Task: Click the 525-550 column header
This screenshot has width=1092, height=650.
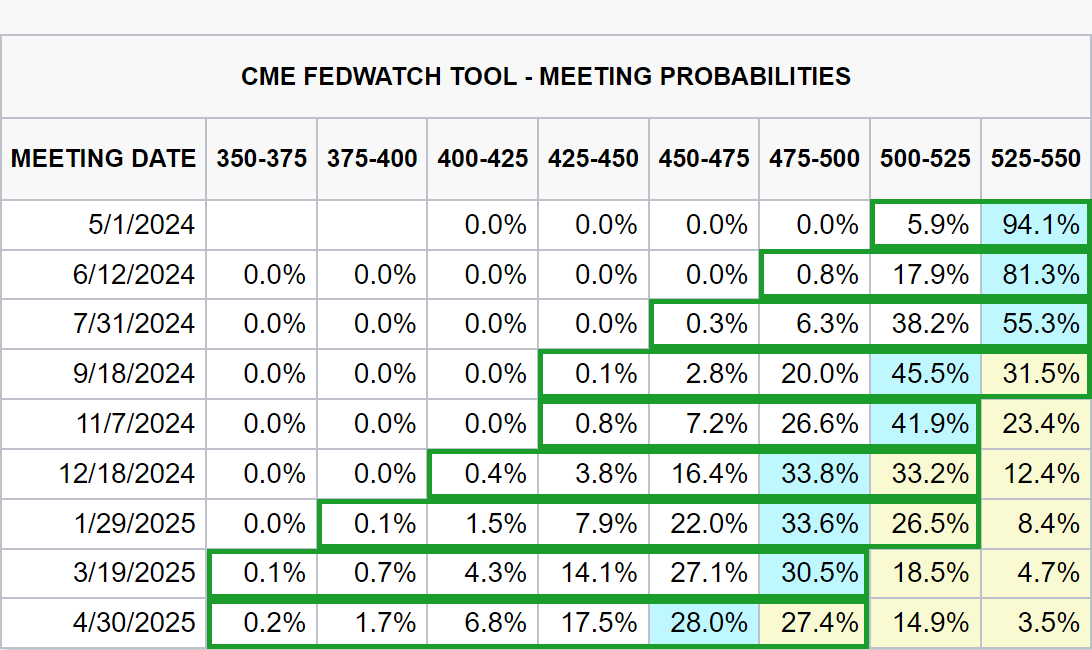Action: click(x=1036, y=159)
